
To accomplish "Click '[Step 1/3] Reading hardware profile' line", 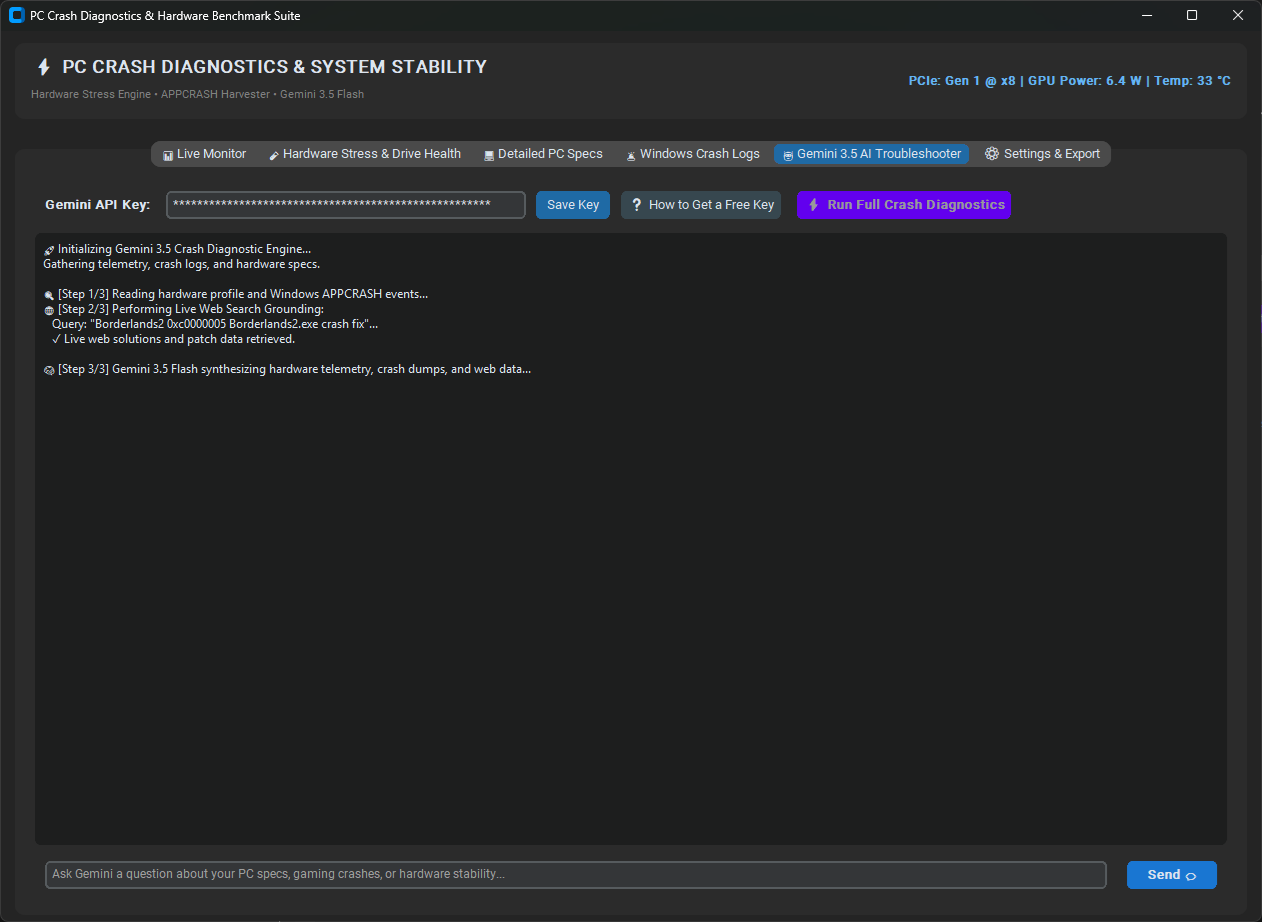I will [x=243, y=294].
